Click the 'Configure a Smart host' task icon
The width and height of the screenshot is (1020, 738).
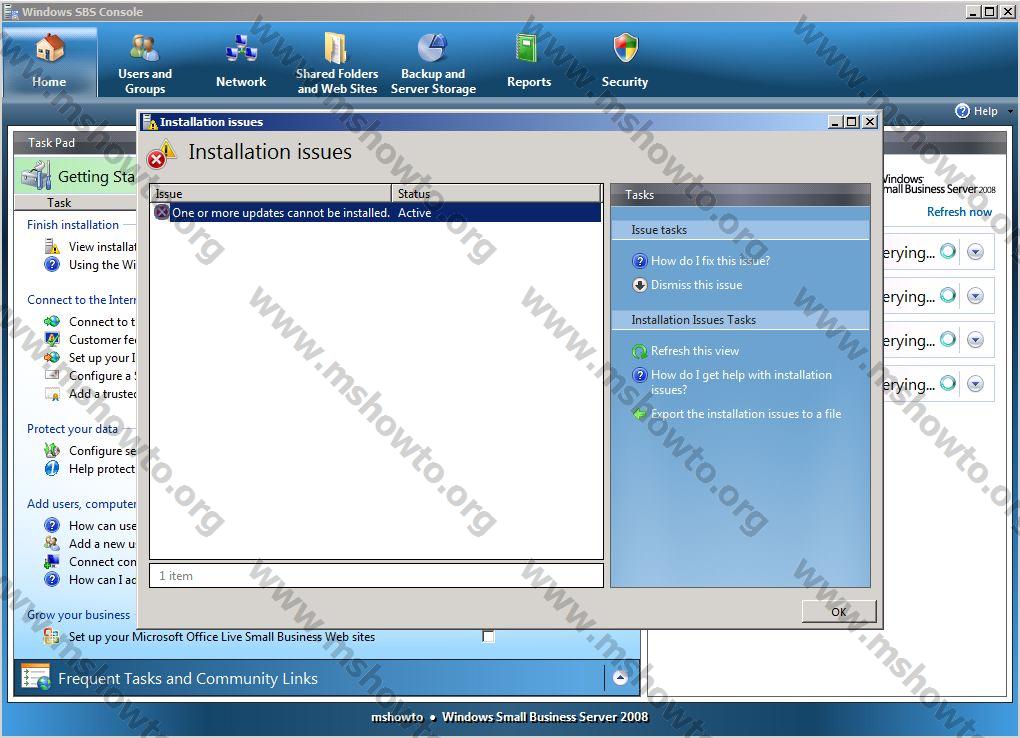click(52, 375)
